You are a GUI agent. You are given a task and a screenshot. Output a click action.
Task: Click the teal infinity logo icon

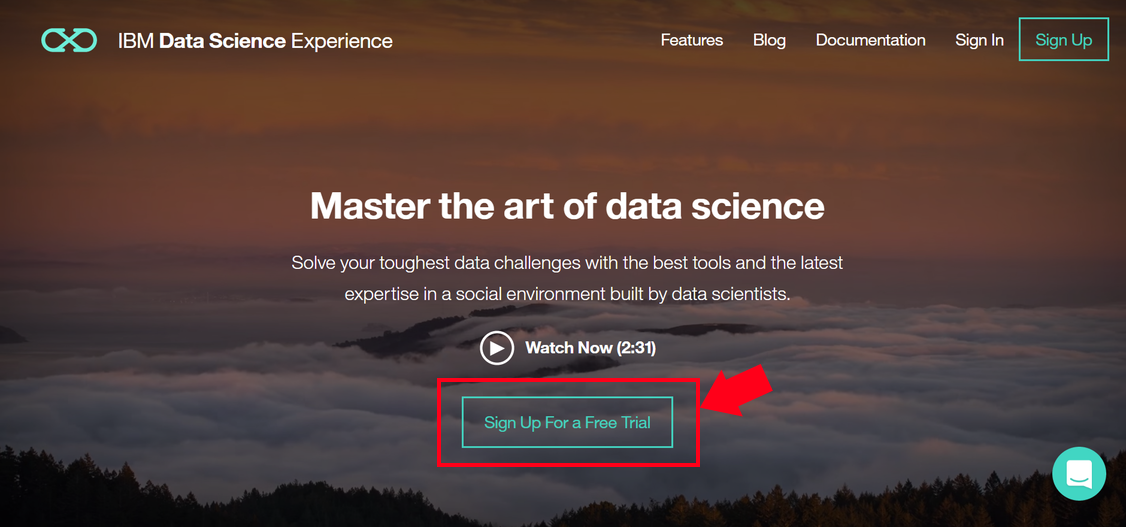click(69, 40)
